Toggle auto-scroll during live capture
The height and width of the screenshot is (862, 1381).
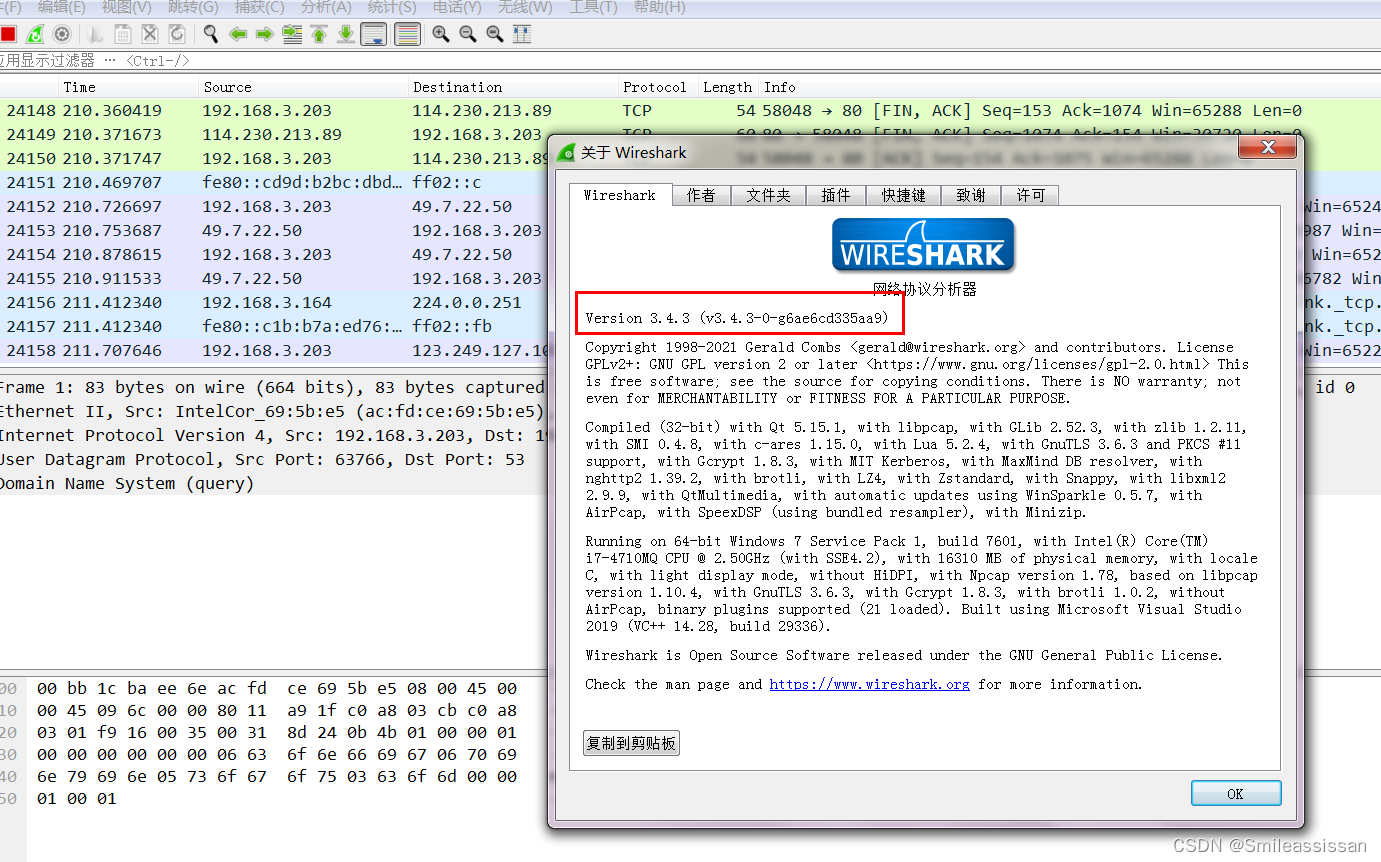pos(373,33)
